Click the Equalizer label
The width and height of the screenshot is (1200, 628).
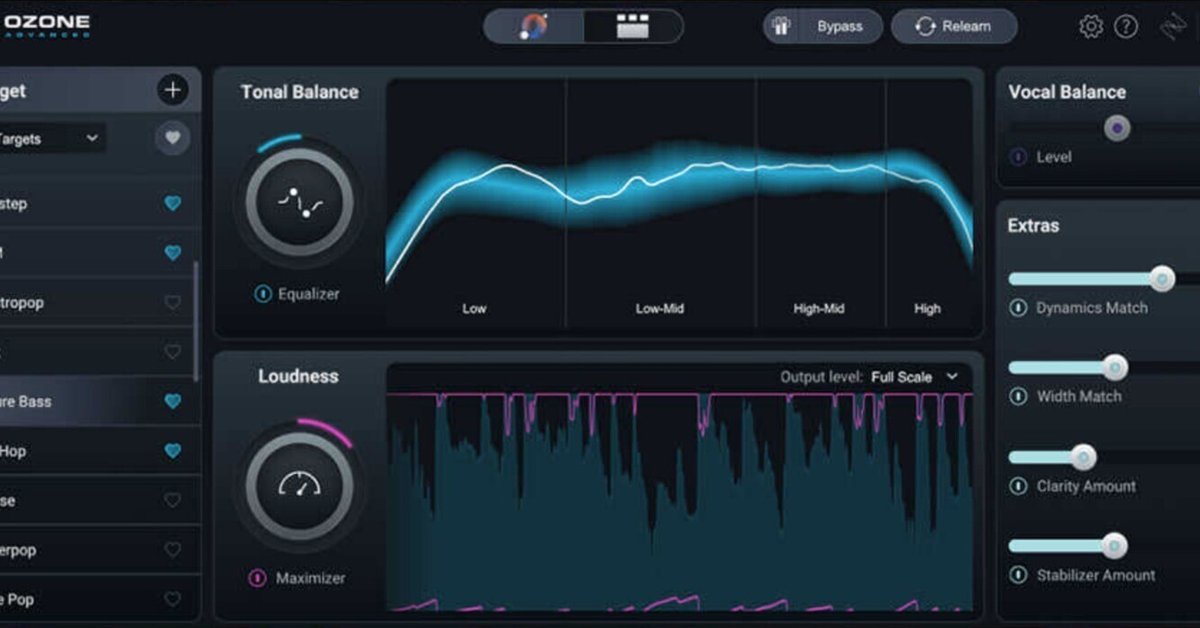click(x=309, y=294)
